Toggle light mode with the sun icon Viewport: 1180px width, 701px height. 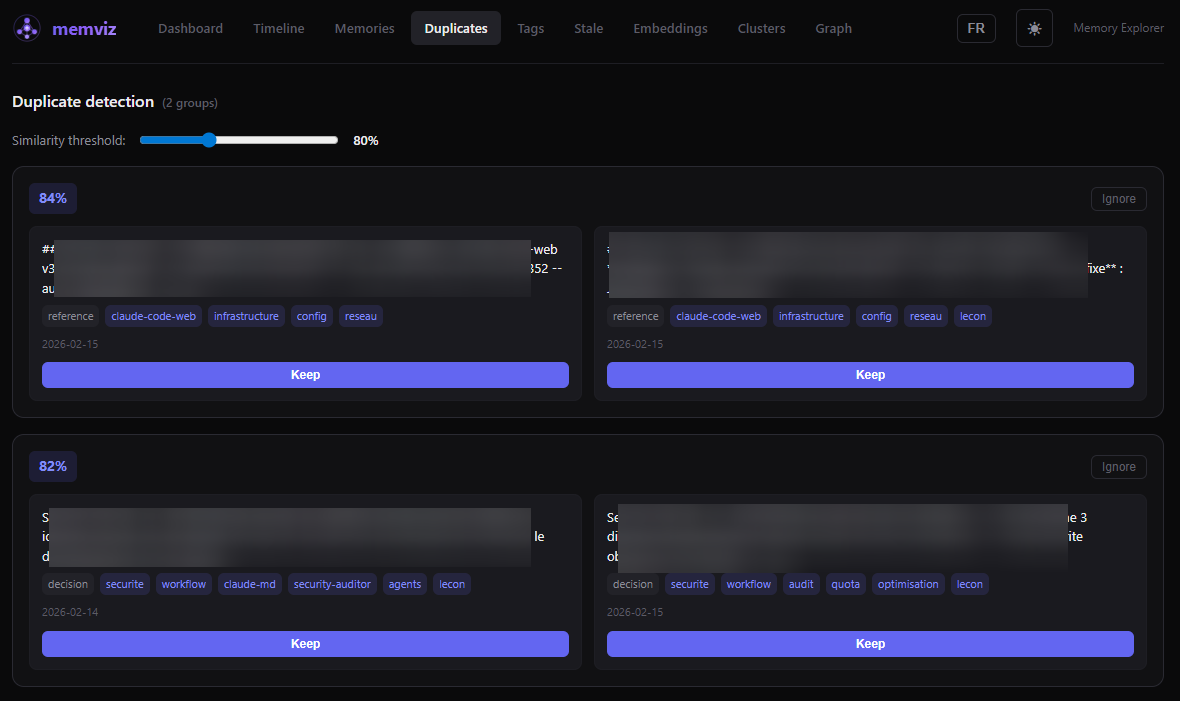(1034, 28)
